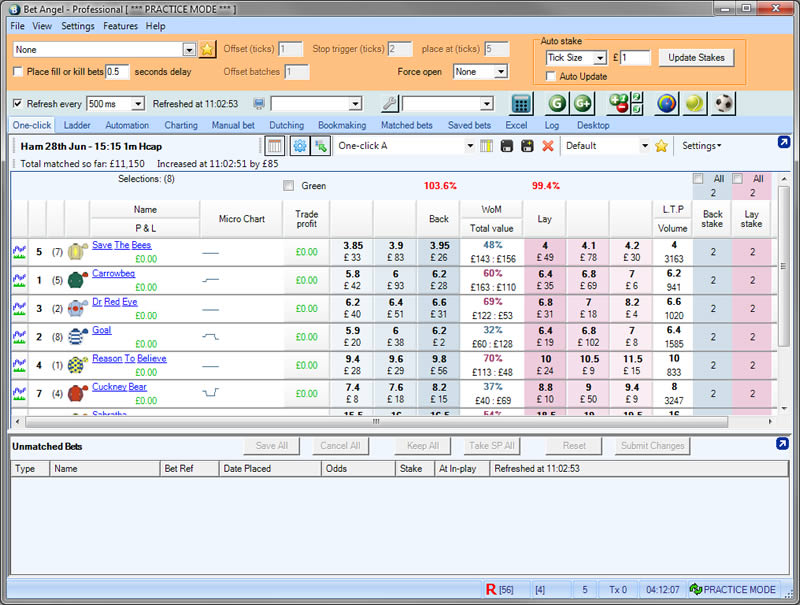Open the blue gear settings icon
Image resolution: width=800 pixels, height=605 pixels.
click(300, 146)
